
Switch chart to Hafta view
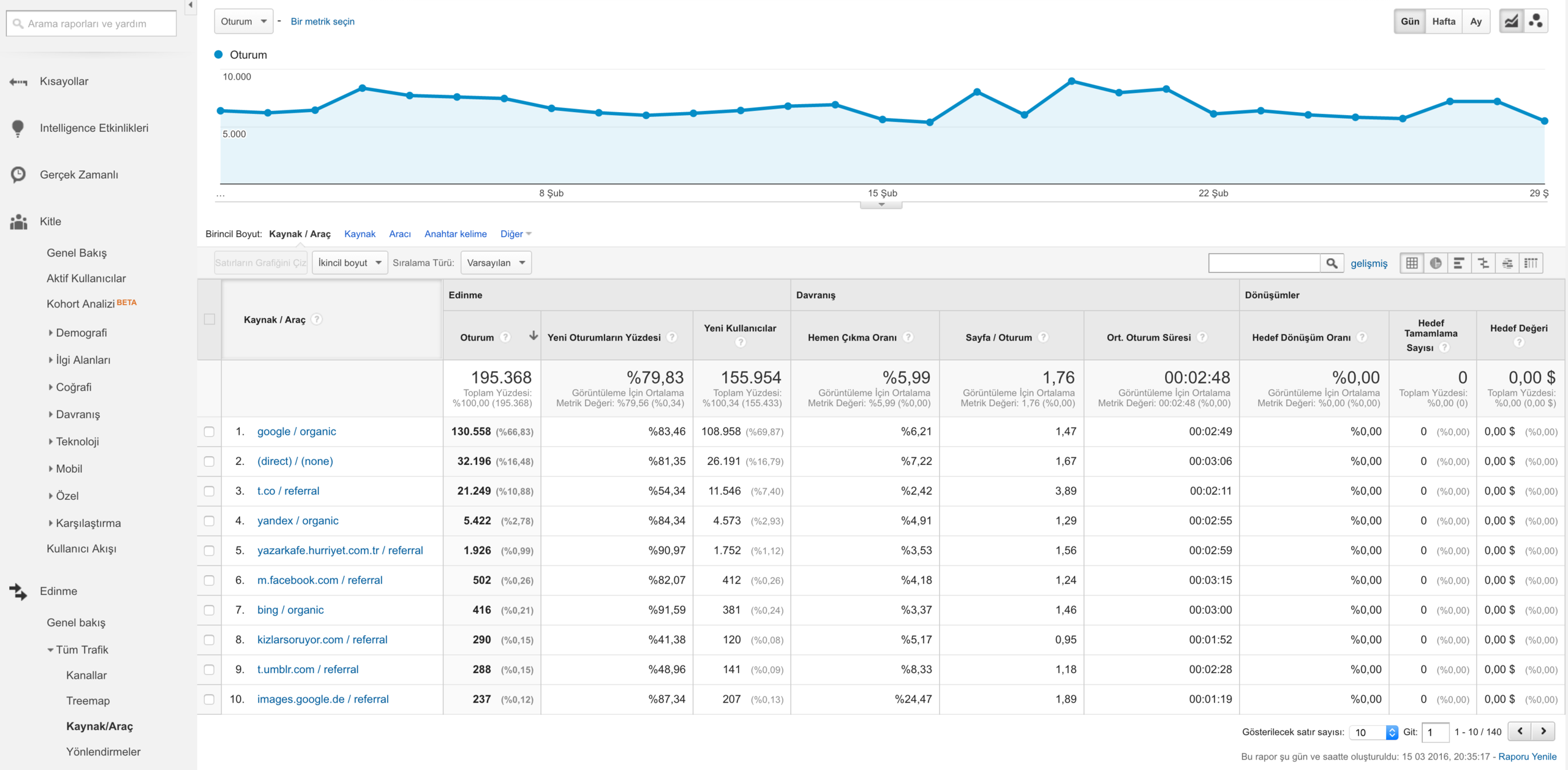[1443, 21]
